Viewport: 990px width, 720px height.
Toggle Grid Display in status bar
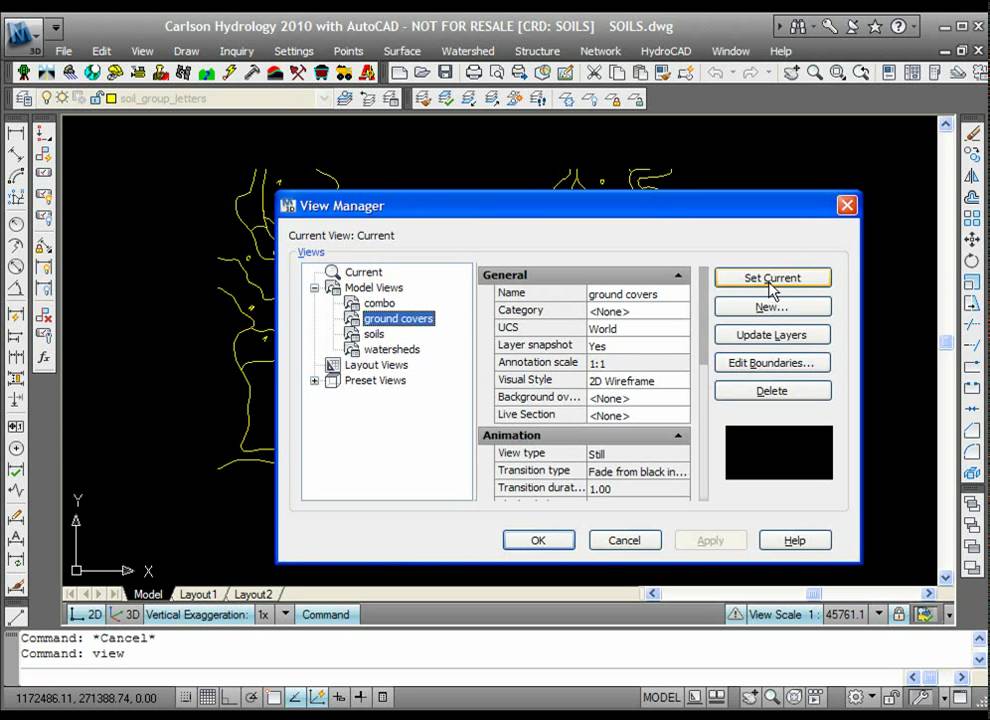click(x=208, y=697)
